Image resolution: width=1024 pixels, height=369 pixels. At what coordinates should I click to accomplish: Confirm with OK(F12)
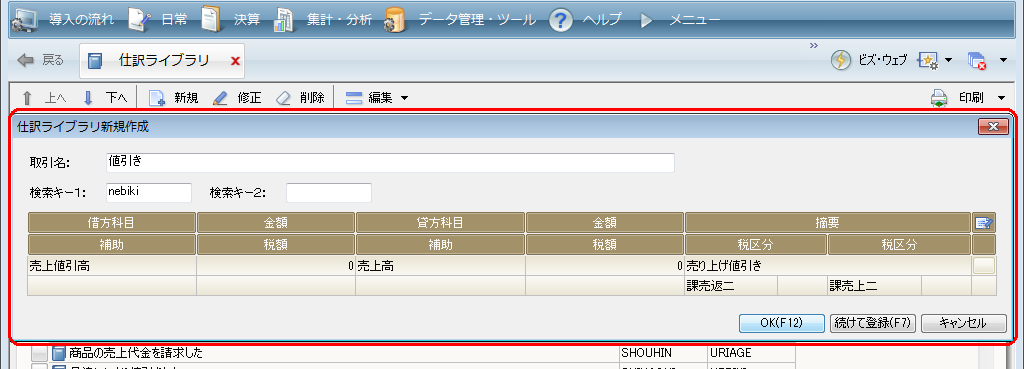(x=781, y=323)
